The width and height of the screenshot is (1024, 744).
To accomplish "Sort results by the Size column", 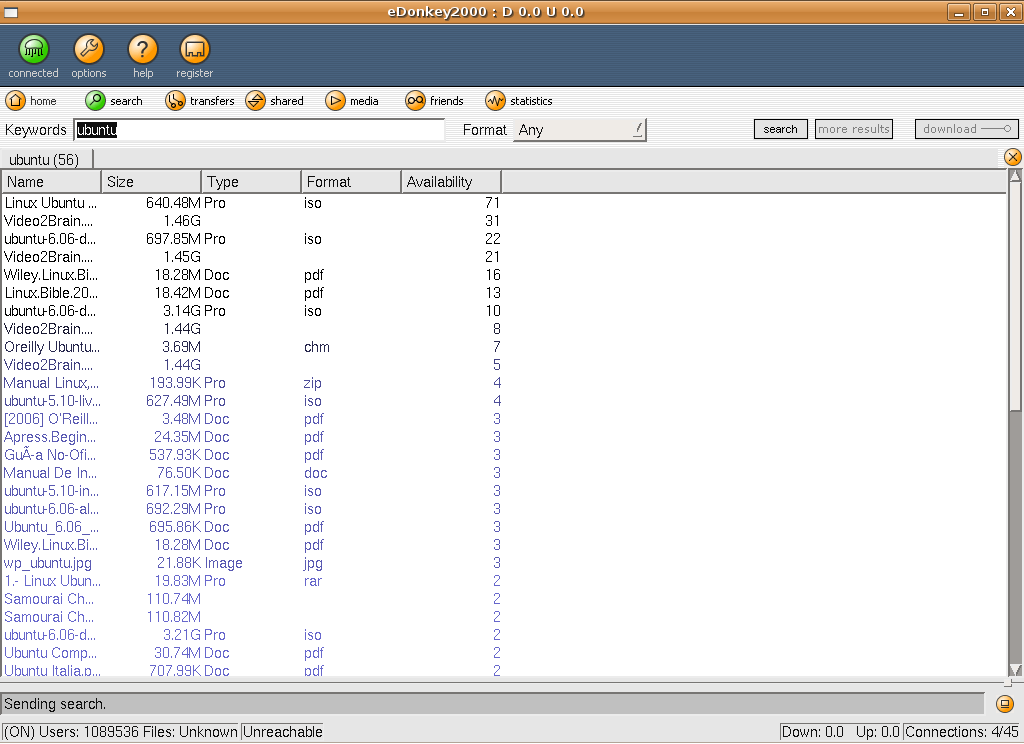I will (x=151, y=182).
